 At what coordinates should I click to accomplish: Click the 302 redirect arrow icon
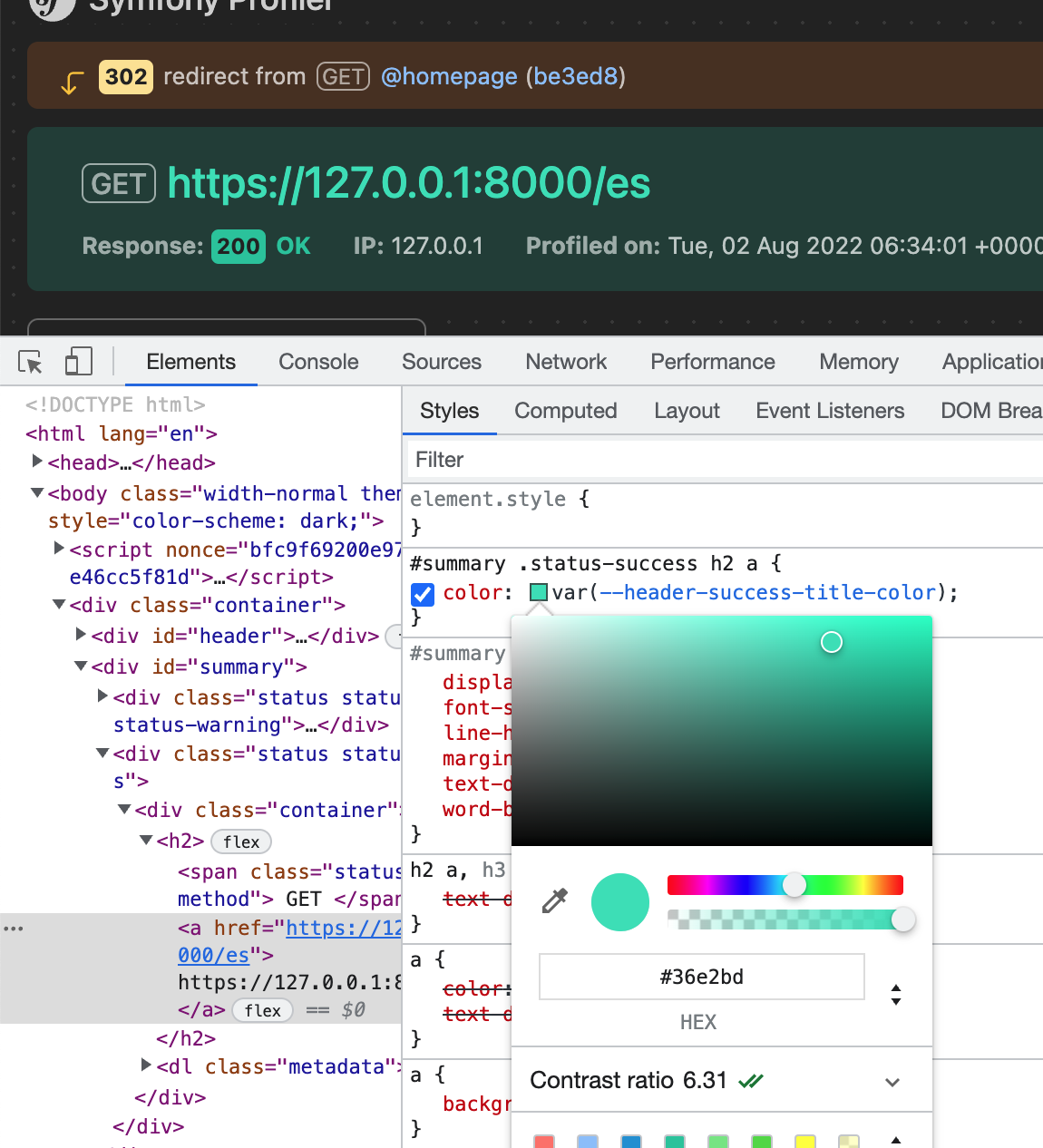(x=72, y=83)
